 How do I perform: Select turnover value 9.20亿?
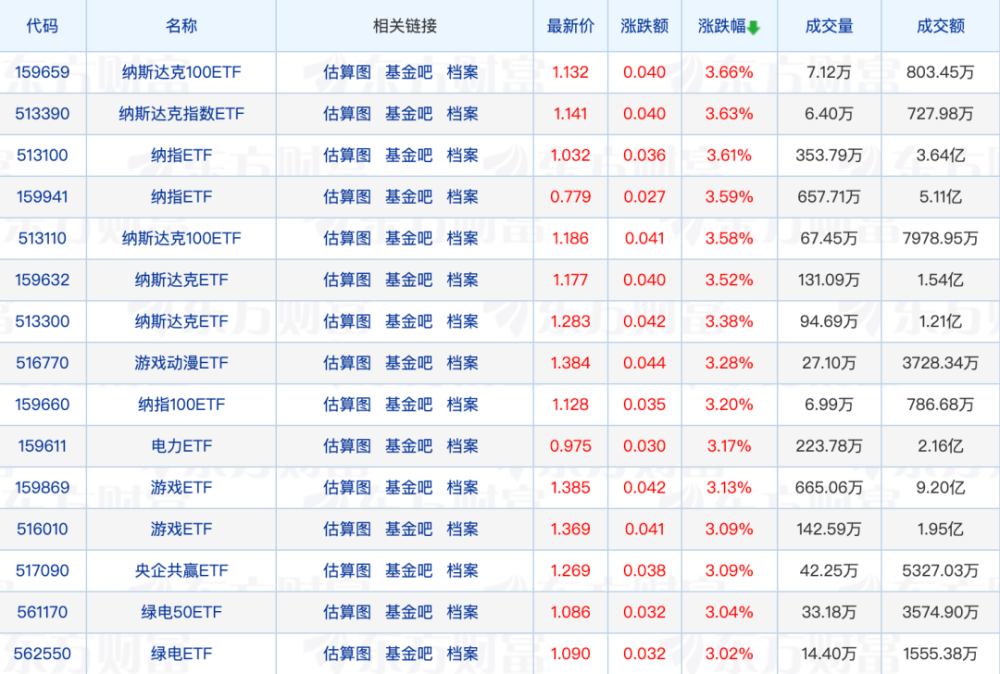point(940,487)
